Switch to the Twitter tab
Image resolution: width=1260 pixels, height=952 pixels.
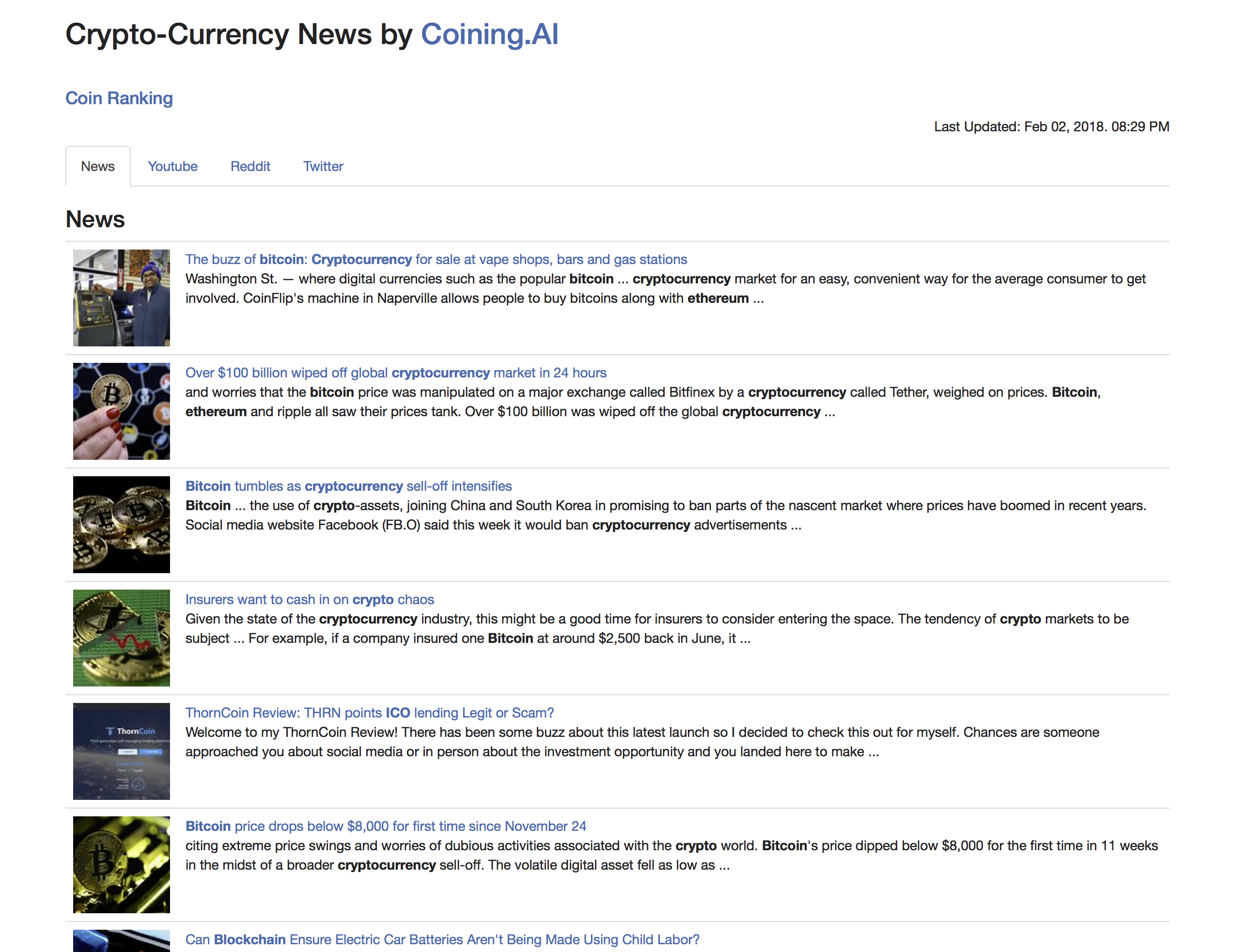click(x=323, y=166)
